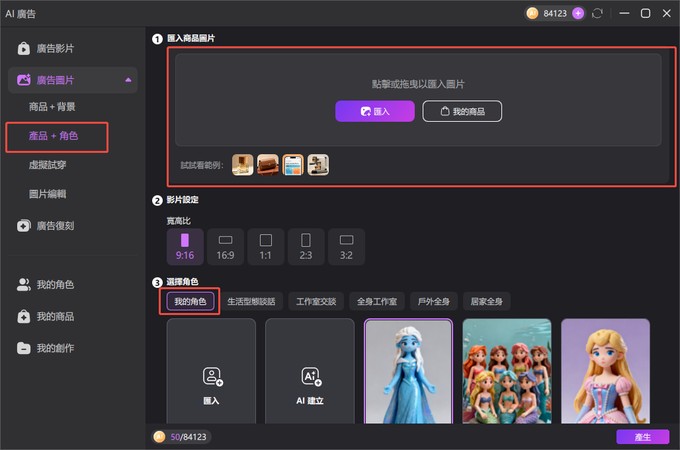Select 產品 + 角色 sub-item
The width and height of the screenshot is (680, 450).
click(53, 136)
